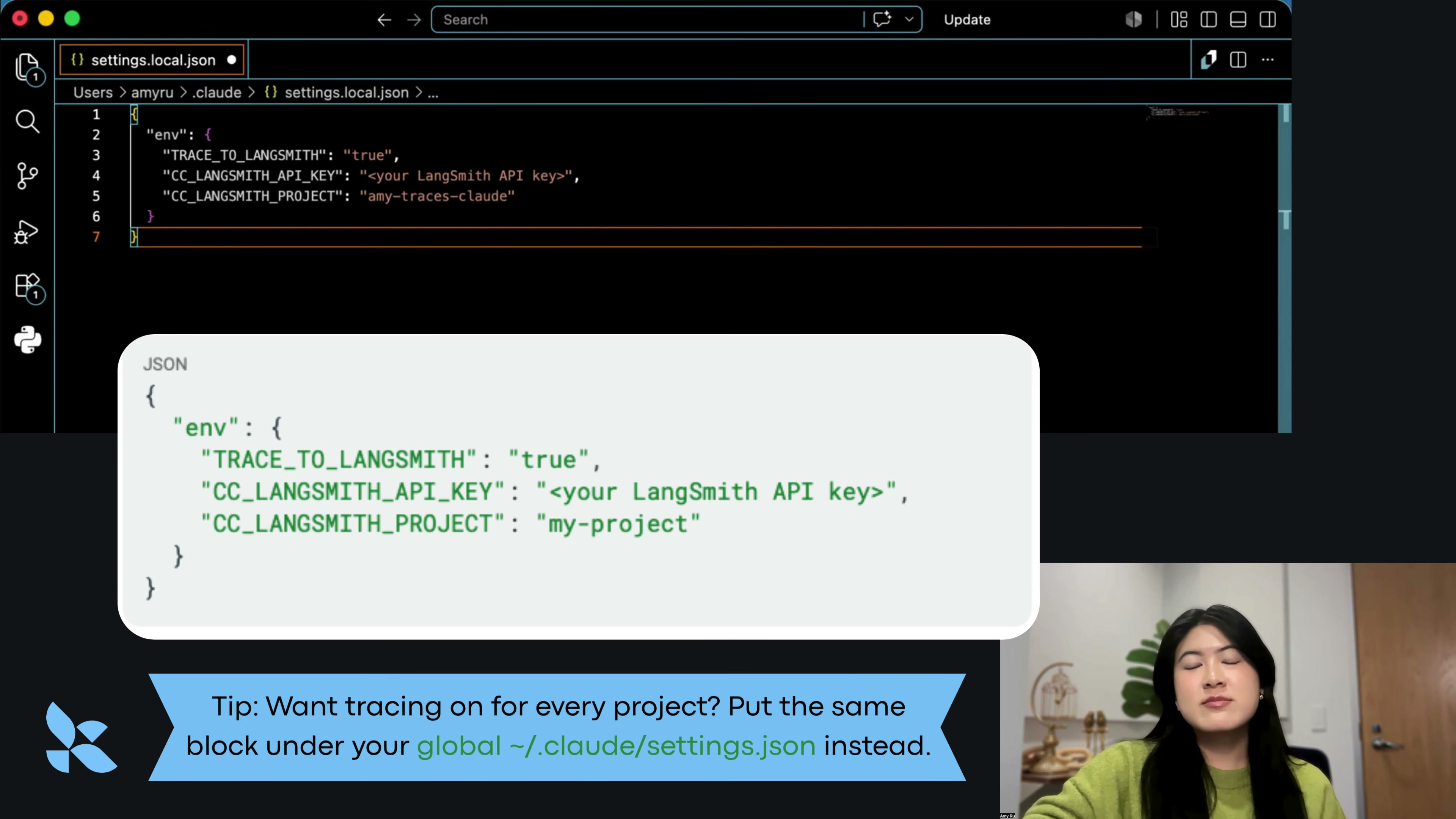Click the Customize Layout icon in the title bar

tap(1178, 20)
